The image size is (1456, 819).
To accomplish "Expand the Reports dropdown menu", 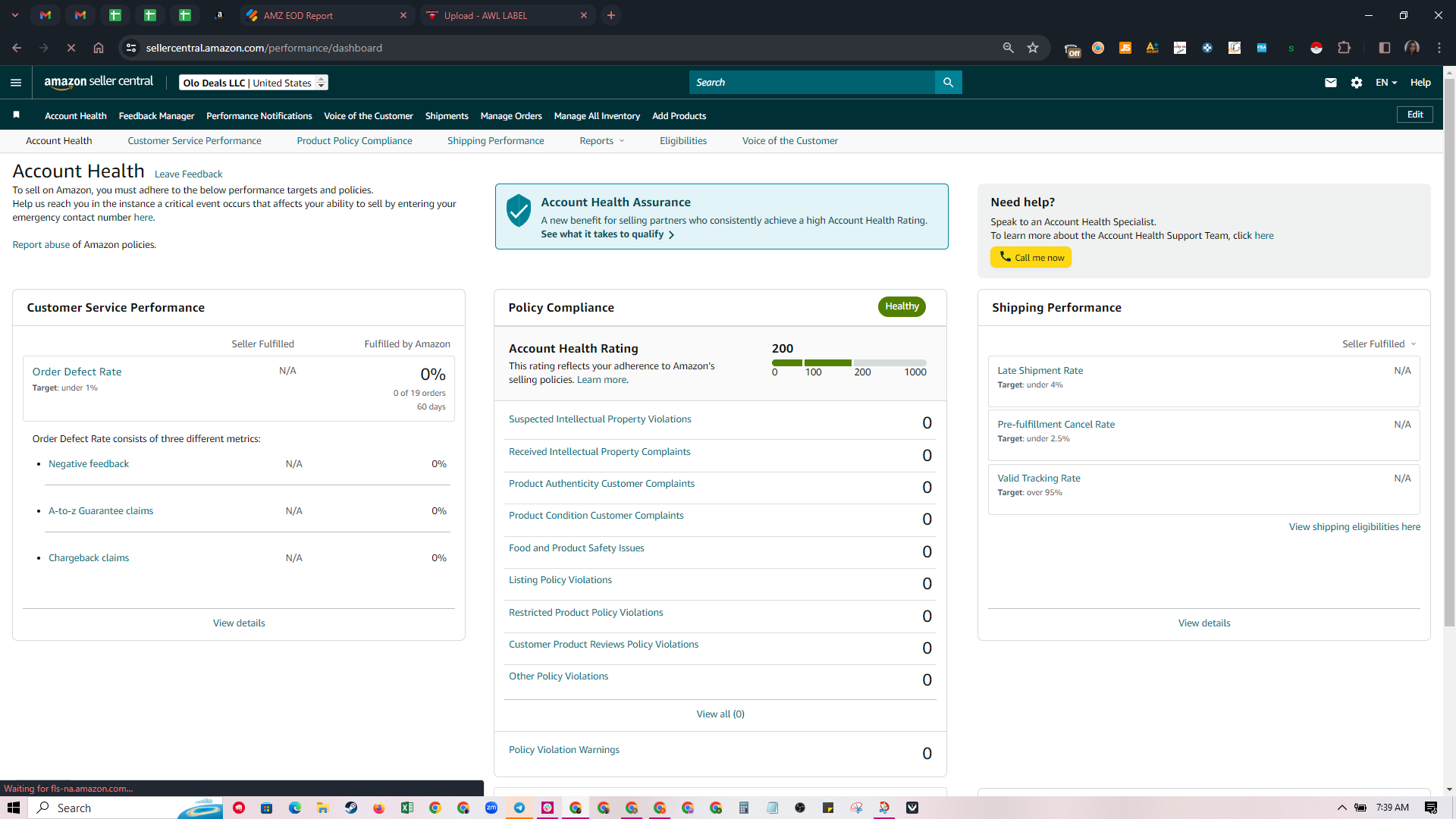I will (602, 141).
